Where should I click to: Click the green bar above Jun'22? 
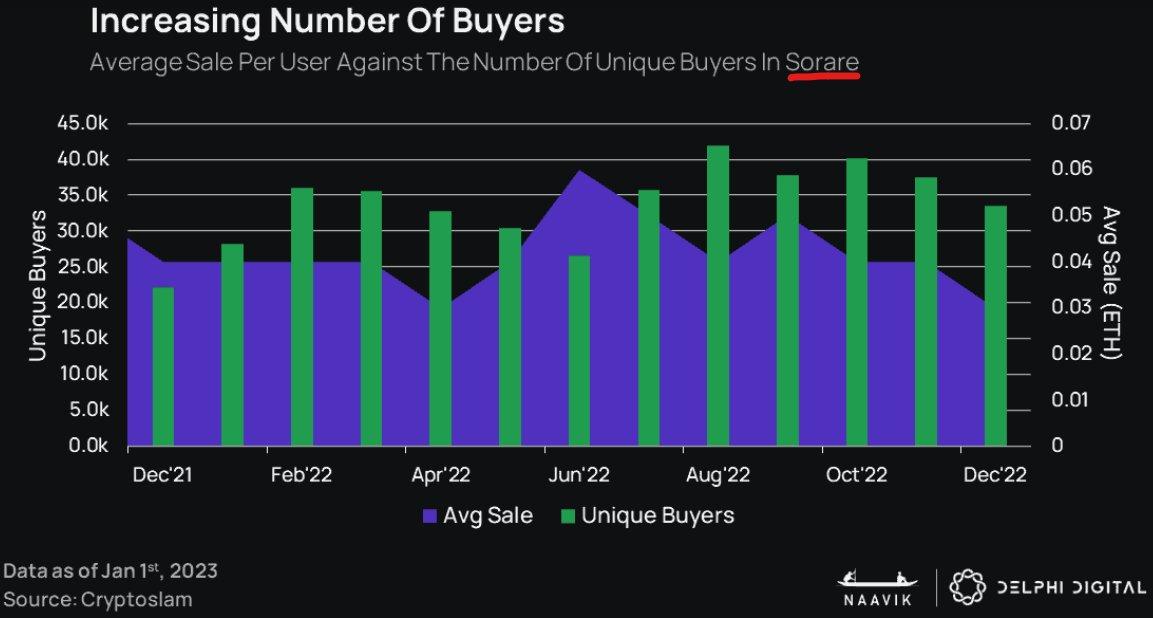(x=579, y=350)
